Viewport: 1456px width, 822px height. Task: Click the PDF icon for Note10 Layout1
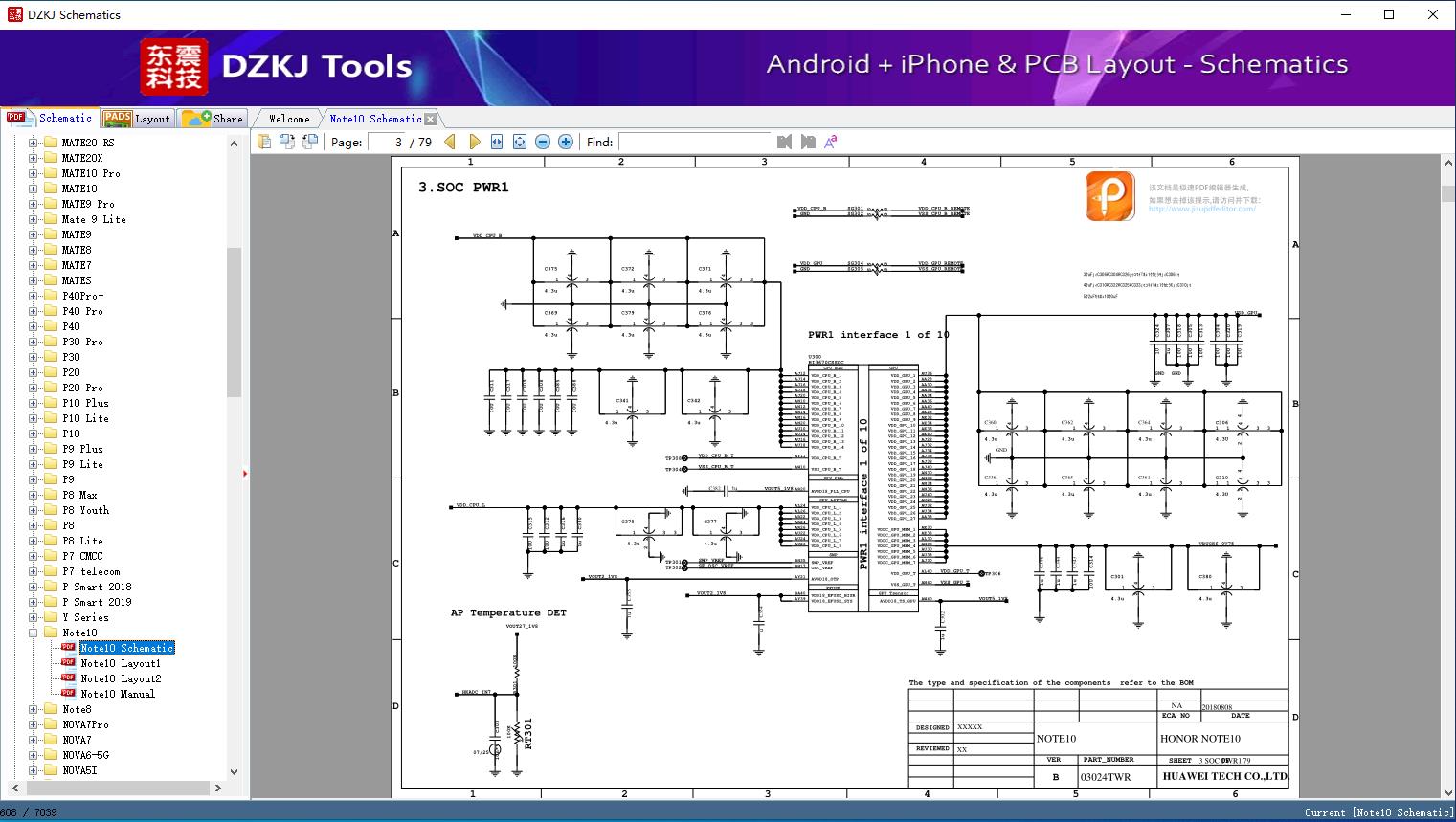pyautogui.click(x=68, y=663)
